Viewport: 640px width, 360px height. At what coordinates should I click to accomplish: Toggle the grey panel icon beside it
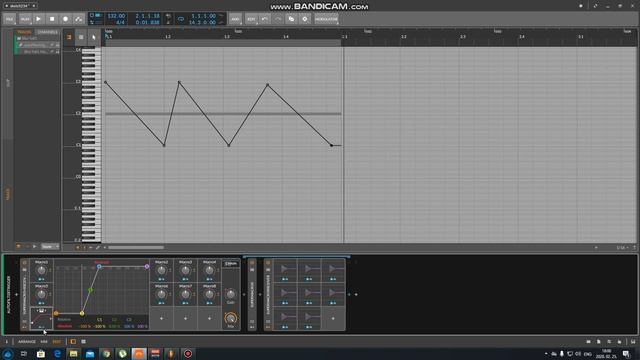83,342
